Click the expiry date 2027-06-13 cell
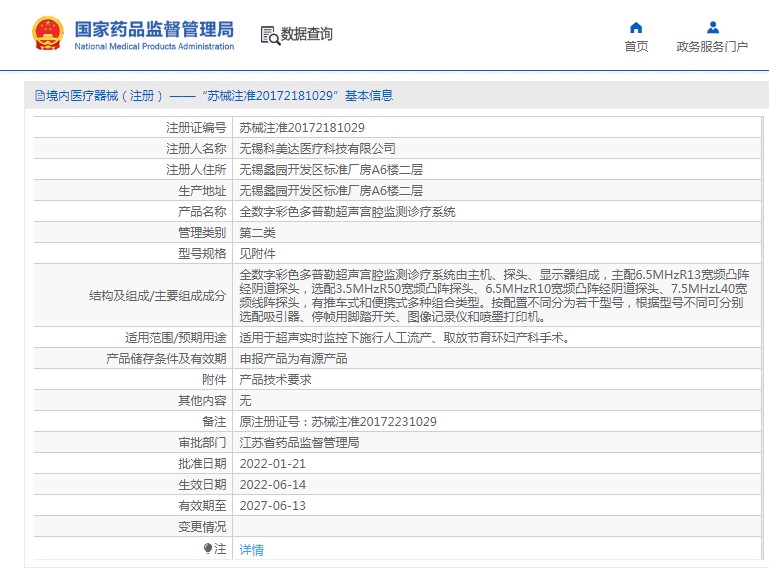The image size is (769, 575). point(273,506)
